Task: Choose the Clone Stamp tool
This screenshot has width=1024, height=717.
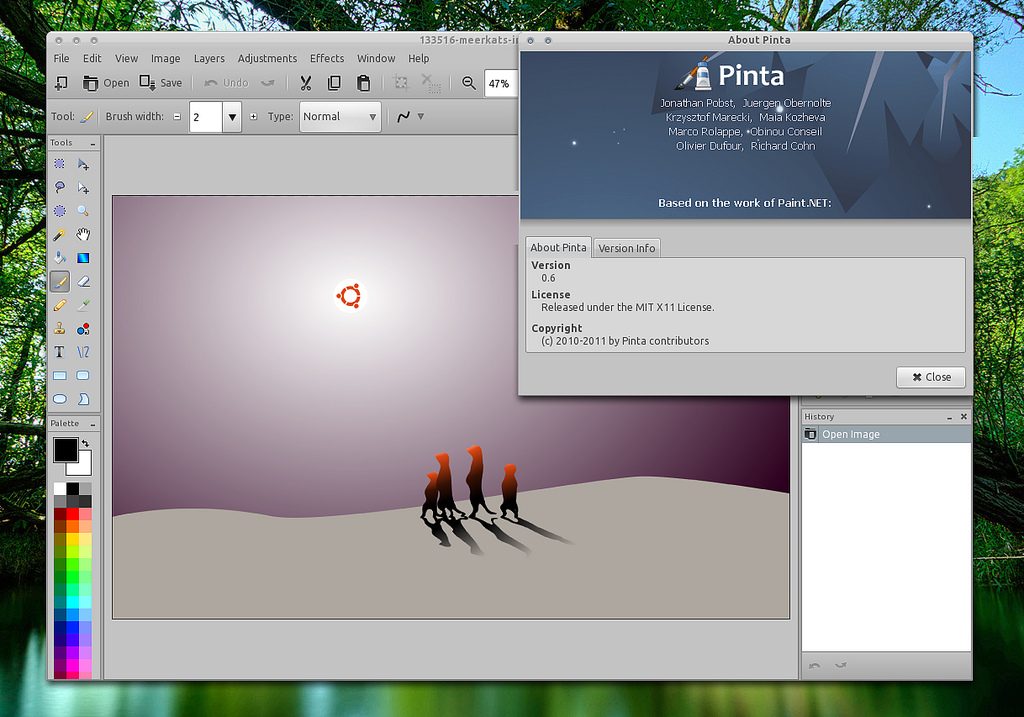Action: point(59,328)
